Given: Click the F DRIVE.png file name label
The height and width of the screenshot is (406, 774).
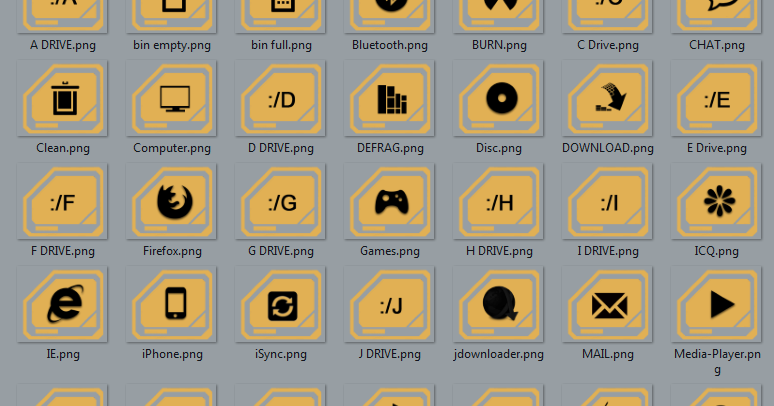Looking at the screenshot, I should [x=63, y=251].
